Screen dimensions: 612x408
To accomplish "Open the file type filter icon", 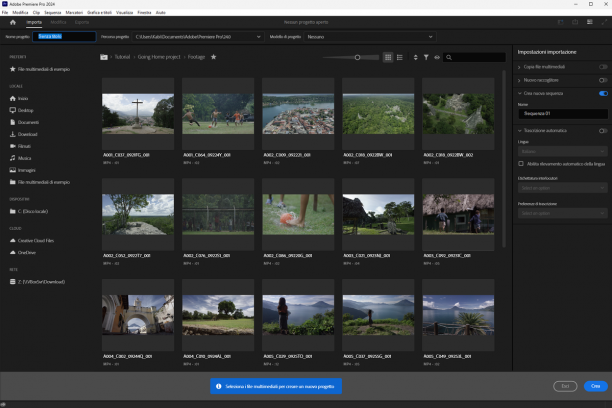I will point(426,57).
